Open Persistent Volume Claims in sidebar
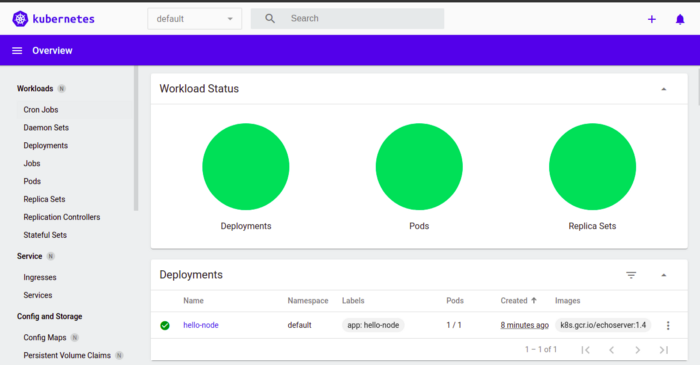The height and width of the screenshot is (365, 700). click(x=67, y=355)
